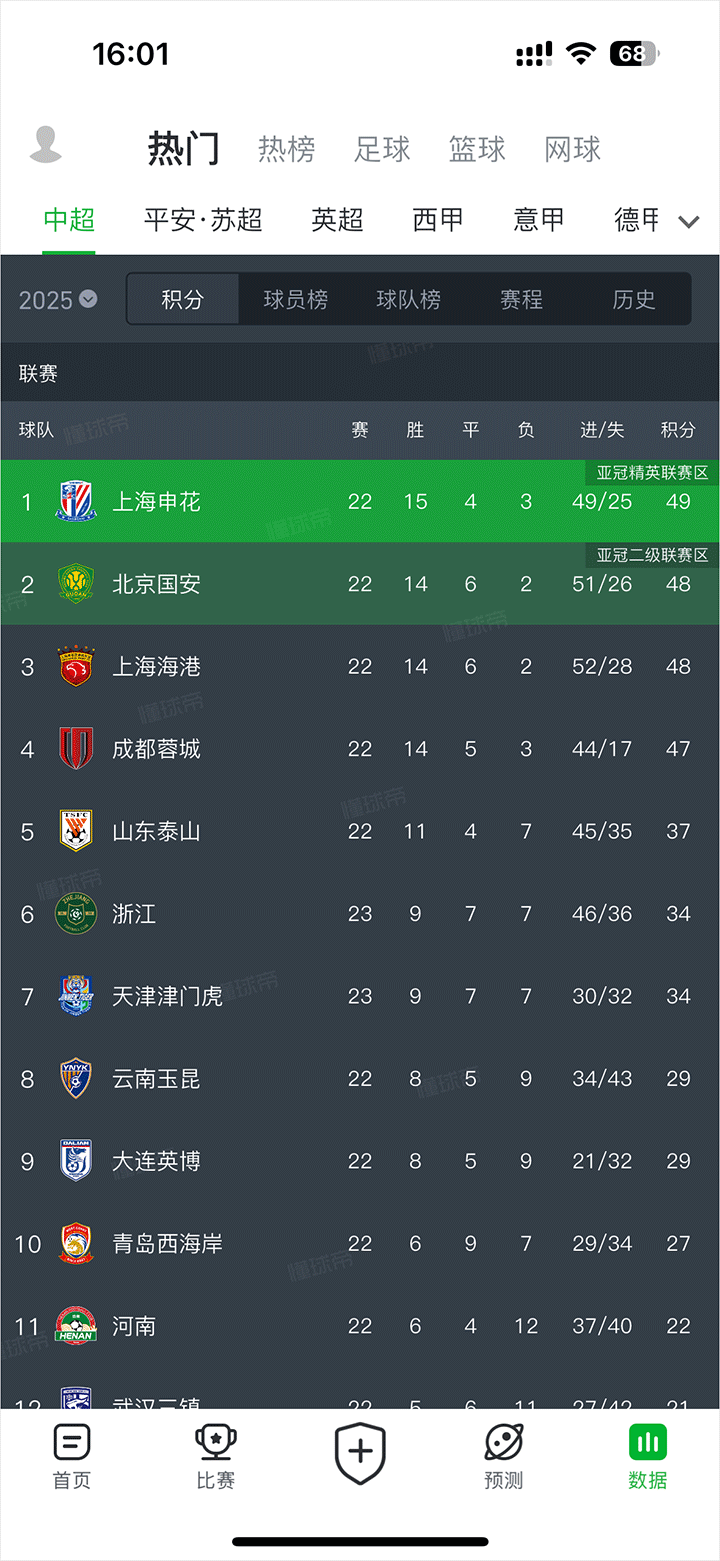The width and height of the screenshot is (720, 1561).
Task: Switch to 球队榜 segment
Action: (408, 299)
